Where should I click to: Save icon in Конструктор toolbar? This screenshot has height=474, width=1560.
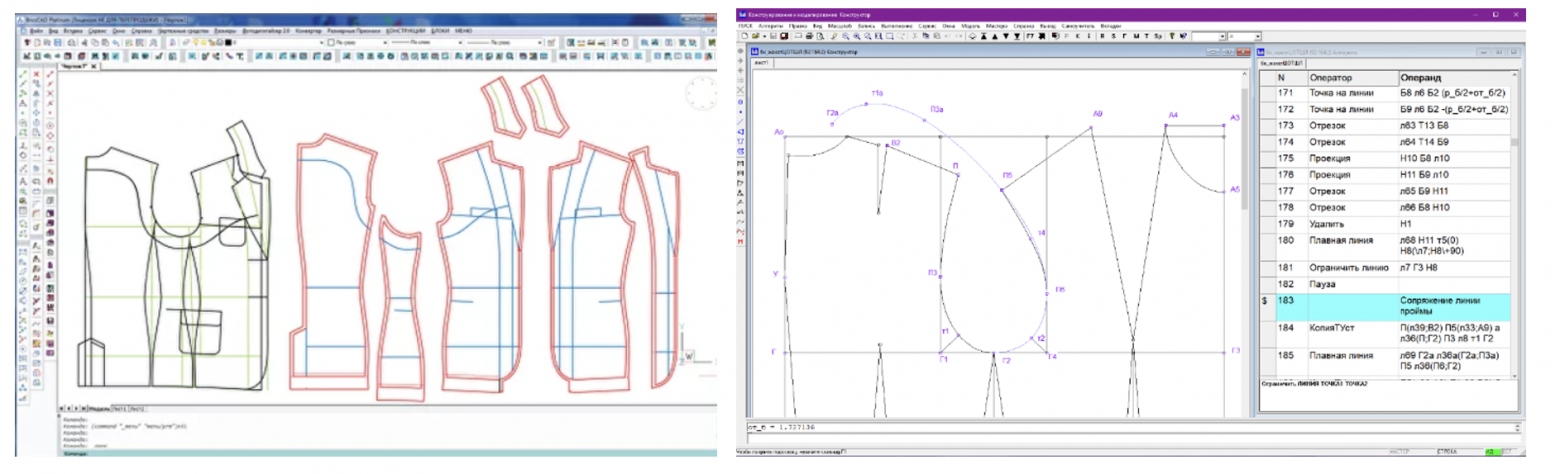(773, 36)
